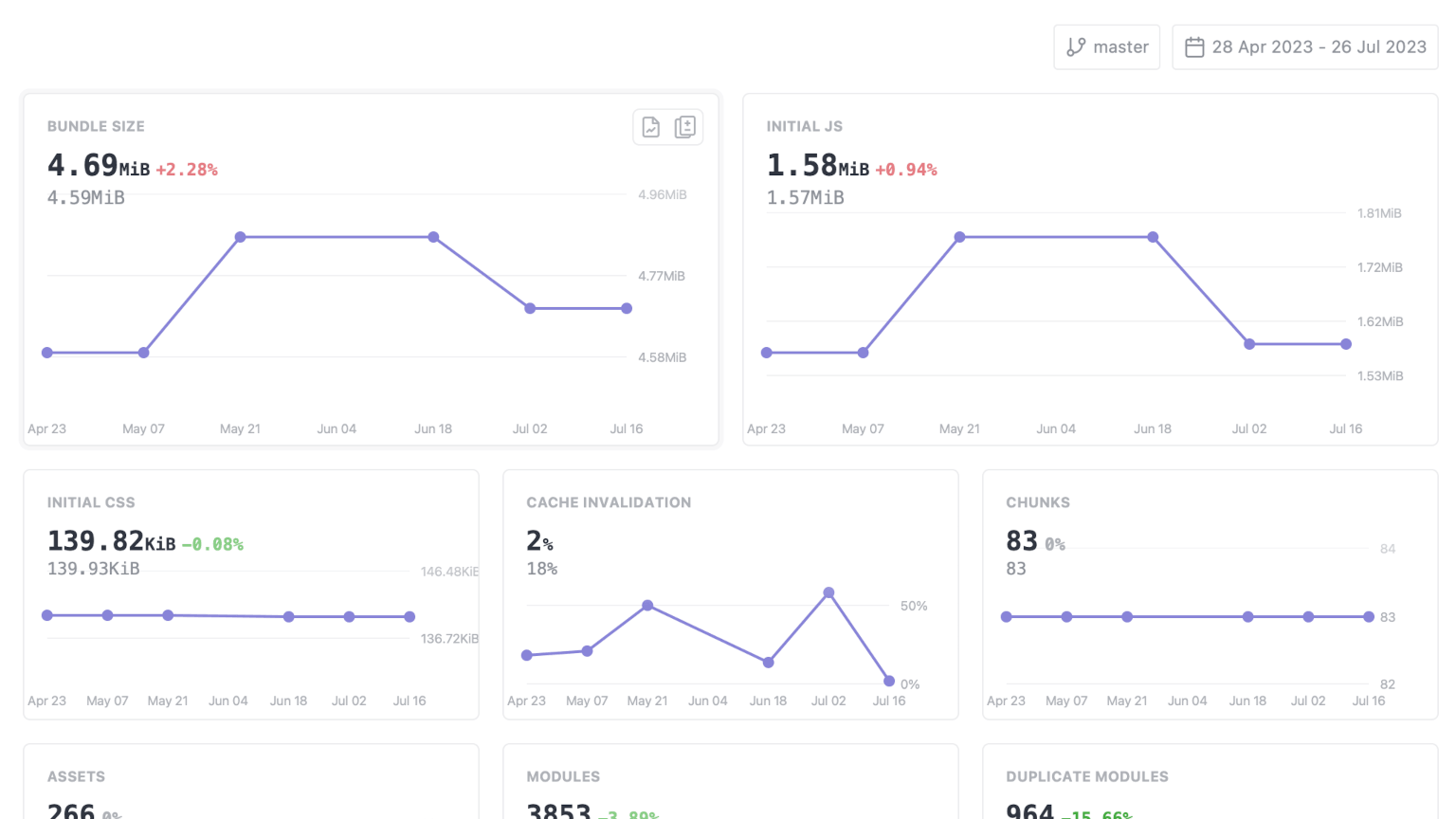Click the 136.72KiB axis label
The height and width of the screenshot is (819, 1456).
point(450,639)
